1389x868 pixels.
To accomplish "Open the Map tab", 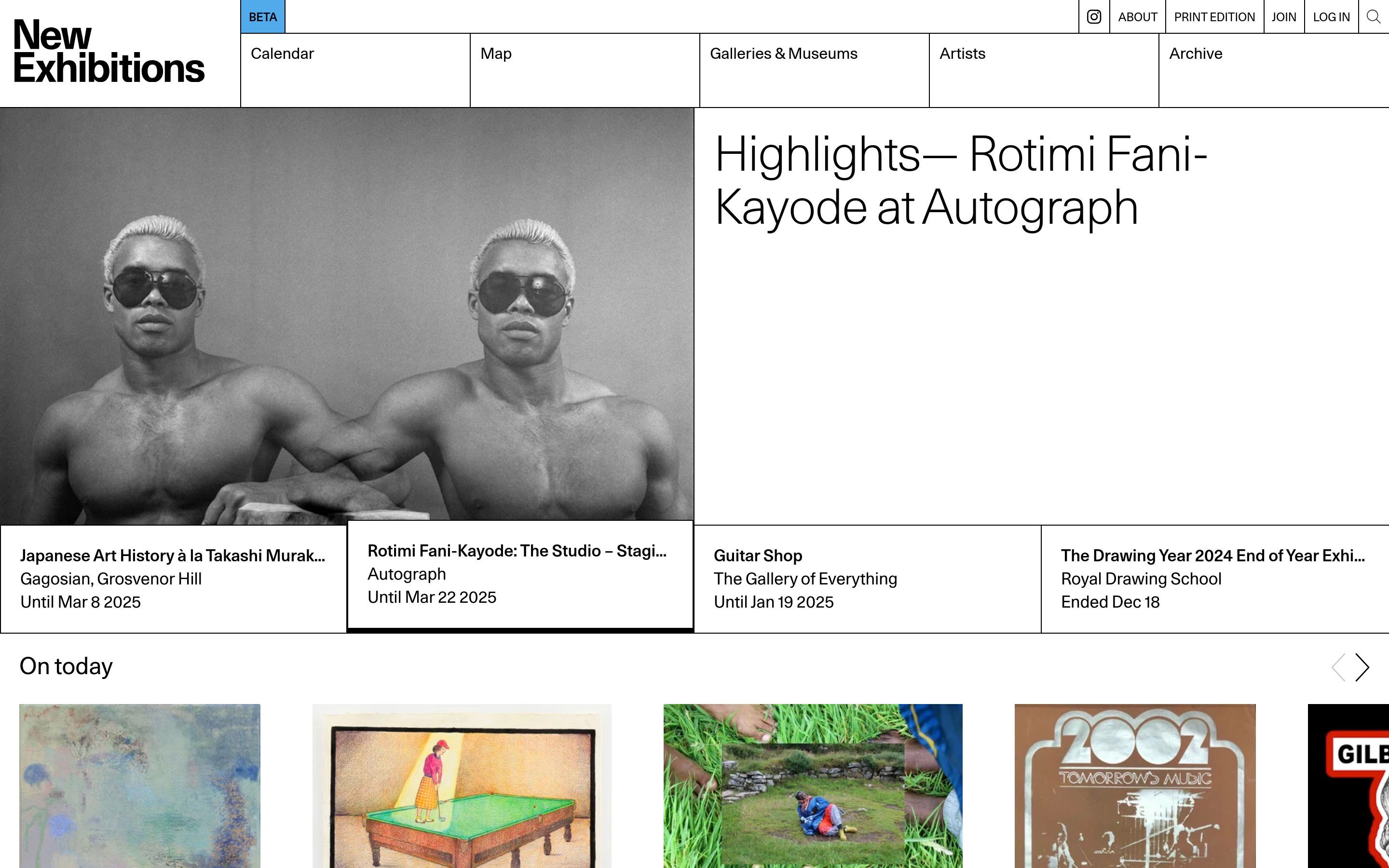I will coord(585,70).
